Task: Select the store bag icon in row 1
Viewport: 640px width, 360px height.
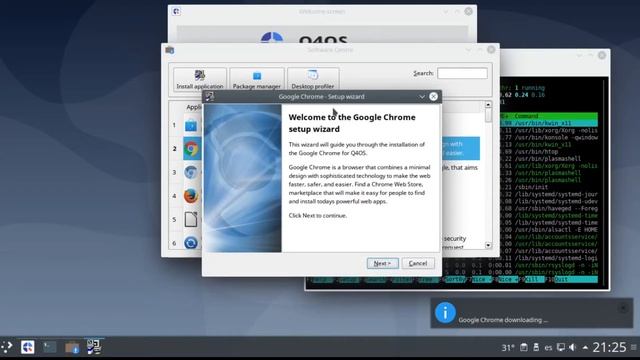Action: tap(191, 125)
